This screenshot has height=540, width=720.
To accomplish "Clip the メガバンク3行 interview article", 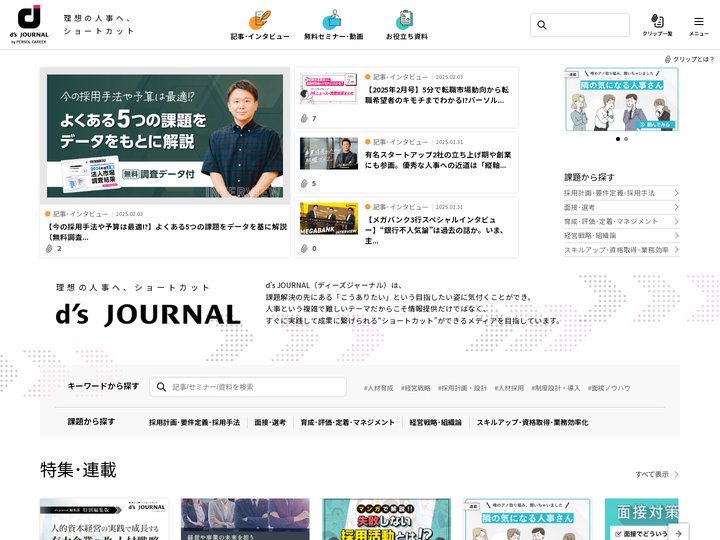I will [x=304, y=248].
